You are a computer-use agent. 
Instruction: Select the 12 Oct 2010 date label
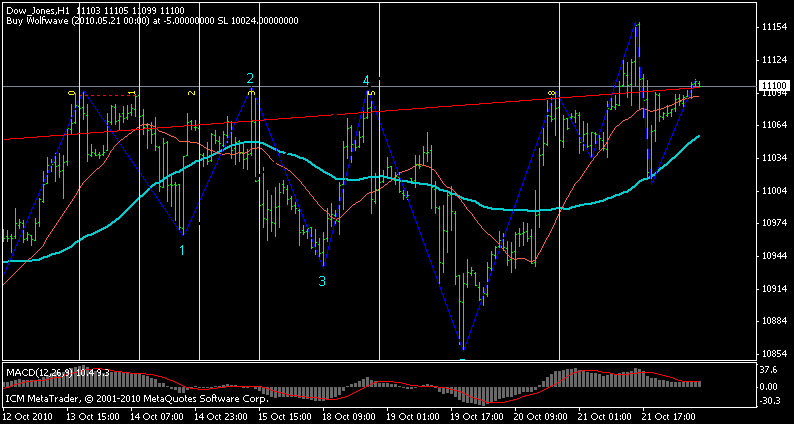[26, 413]
